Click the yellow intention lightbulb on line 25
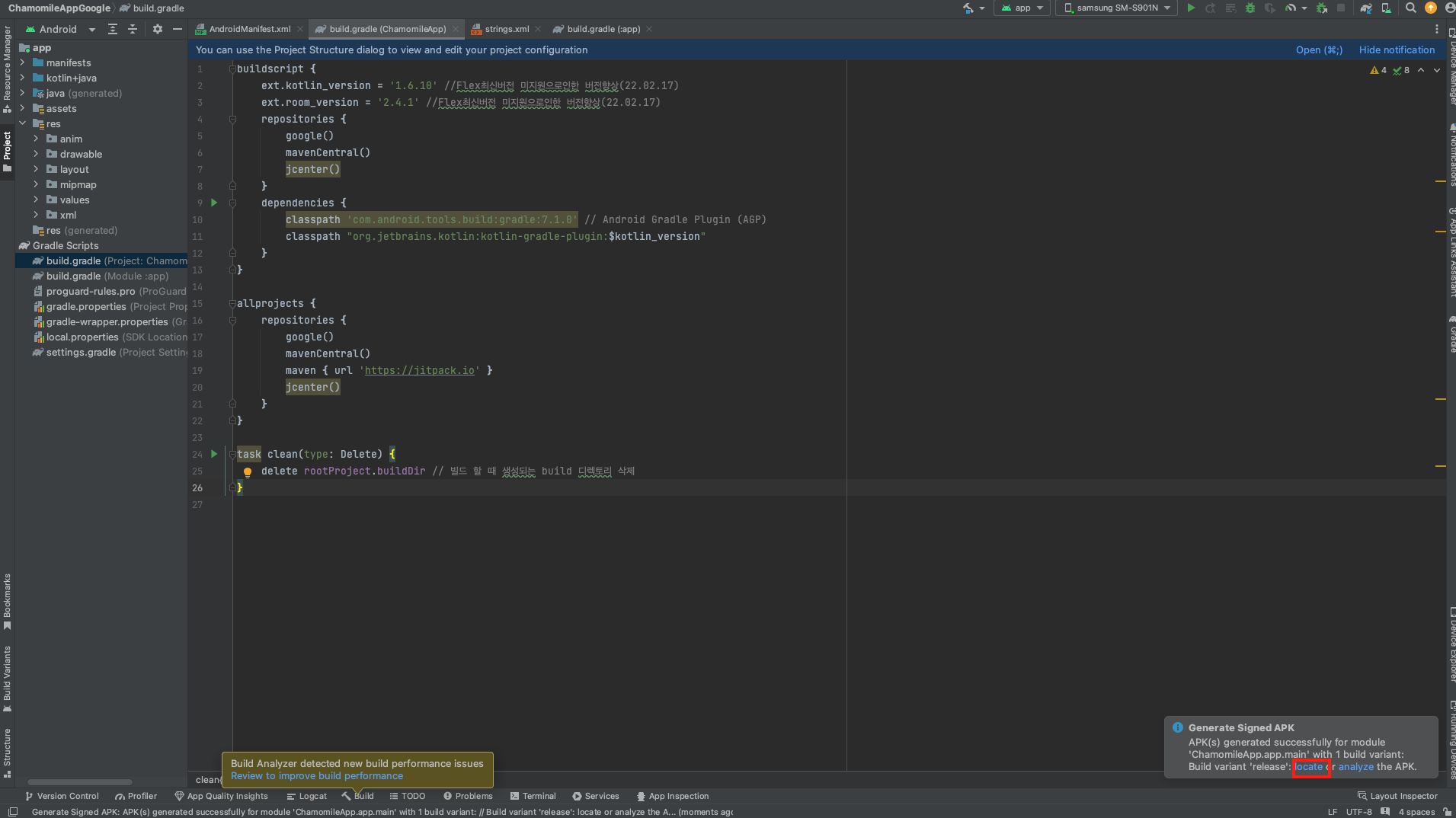Screen dimensions: 1456x818 (x=248, y=471)
